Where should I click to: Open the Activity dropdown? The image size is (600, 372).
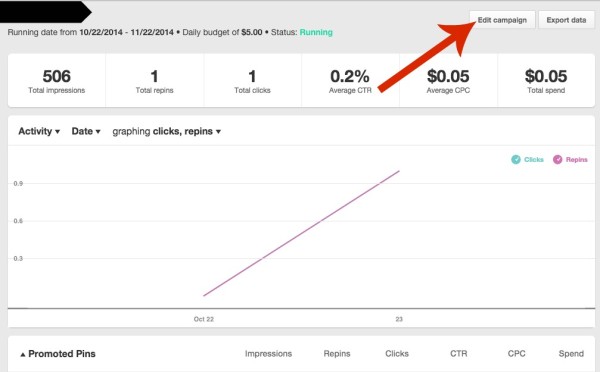[x=39, y=131]
